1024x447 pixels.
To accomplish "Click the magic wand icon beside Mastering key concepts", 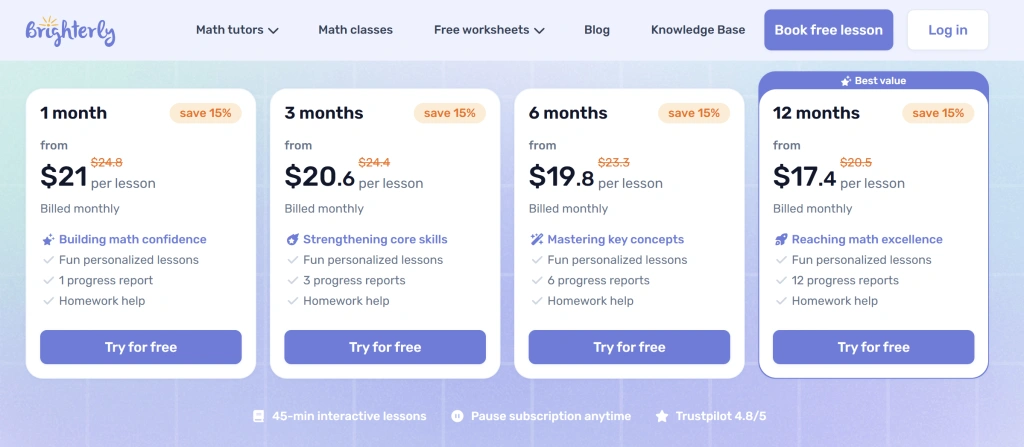I will pos(536,240).
